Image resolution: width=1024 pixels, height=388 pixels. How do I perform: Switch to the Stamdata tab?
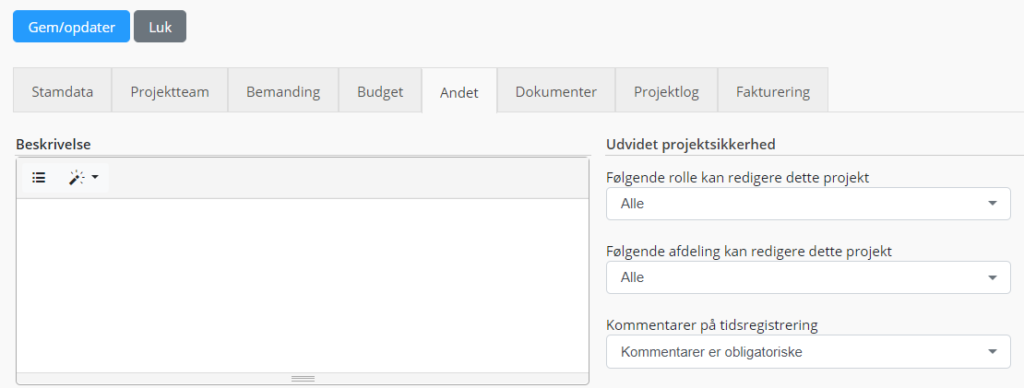(x=63, y=91)
